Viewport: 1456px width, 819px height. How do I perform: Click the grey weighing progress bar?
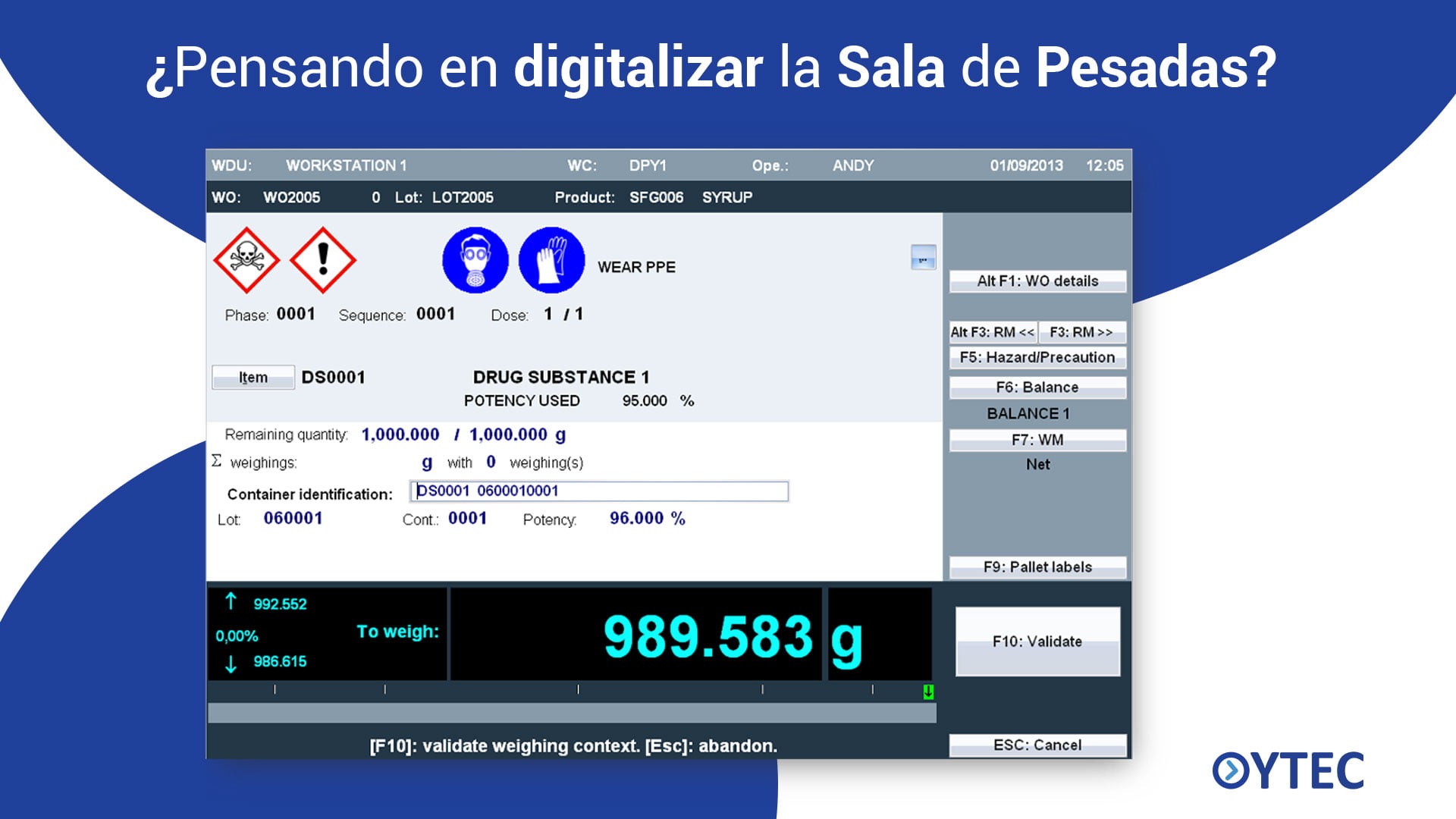(x=572, y=713)
